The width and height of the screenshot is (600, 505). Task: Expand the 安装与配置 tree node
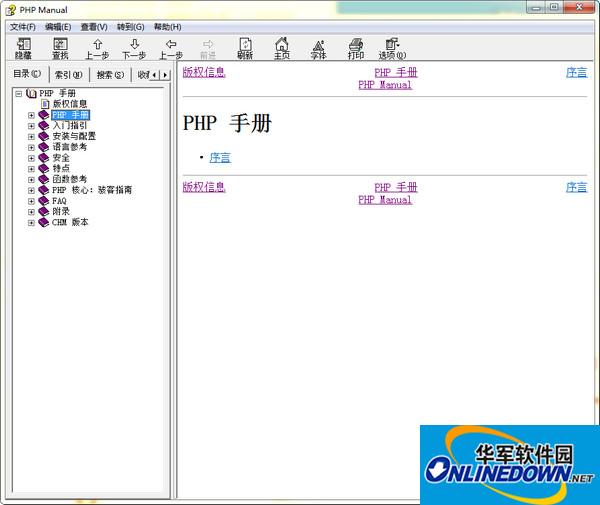pyautogui.click(x=31, y=136)
